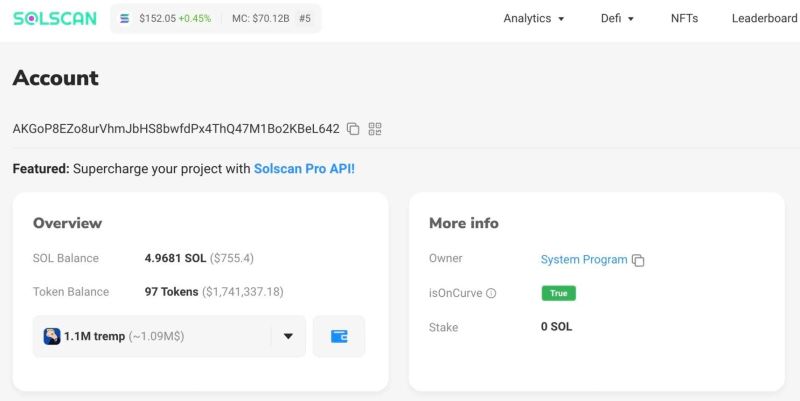The height and width of the screenshot is (401, 800).
Task: Click the green True badge
Action: tap(558, 293)
